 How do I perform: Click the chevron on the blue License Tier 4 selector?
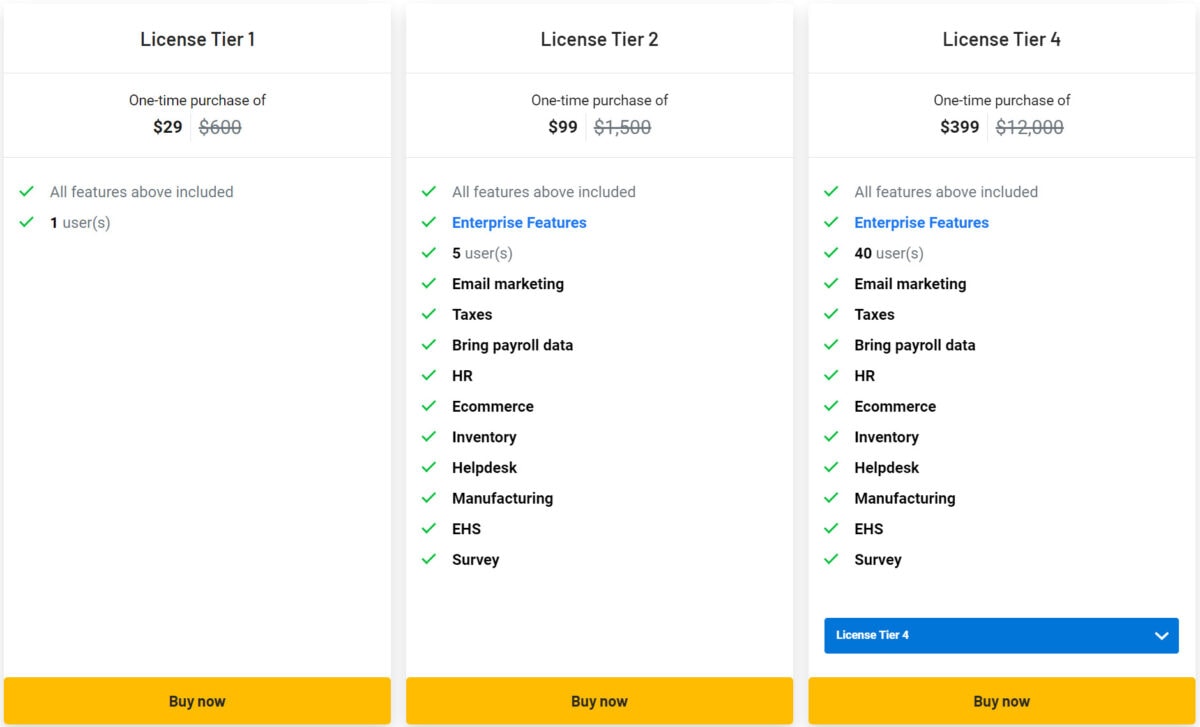(1161, 635)
